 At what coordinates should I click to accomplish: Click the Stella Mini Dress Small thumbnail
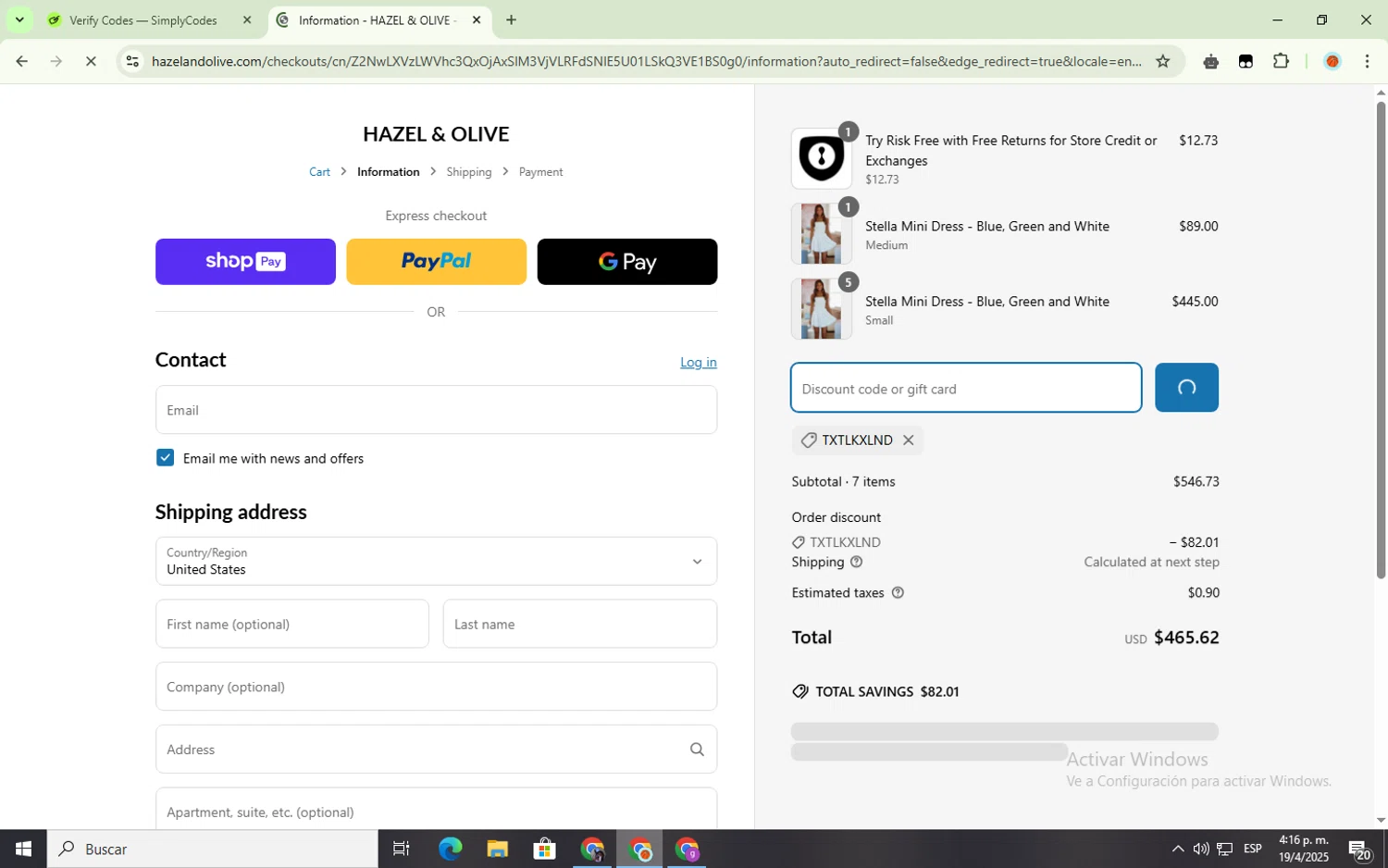pyautogui.click(x=821, y=309)
